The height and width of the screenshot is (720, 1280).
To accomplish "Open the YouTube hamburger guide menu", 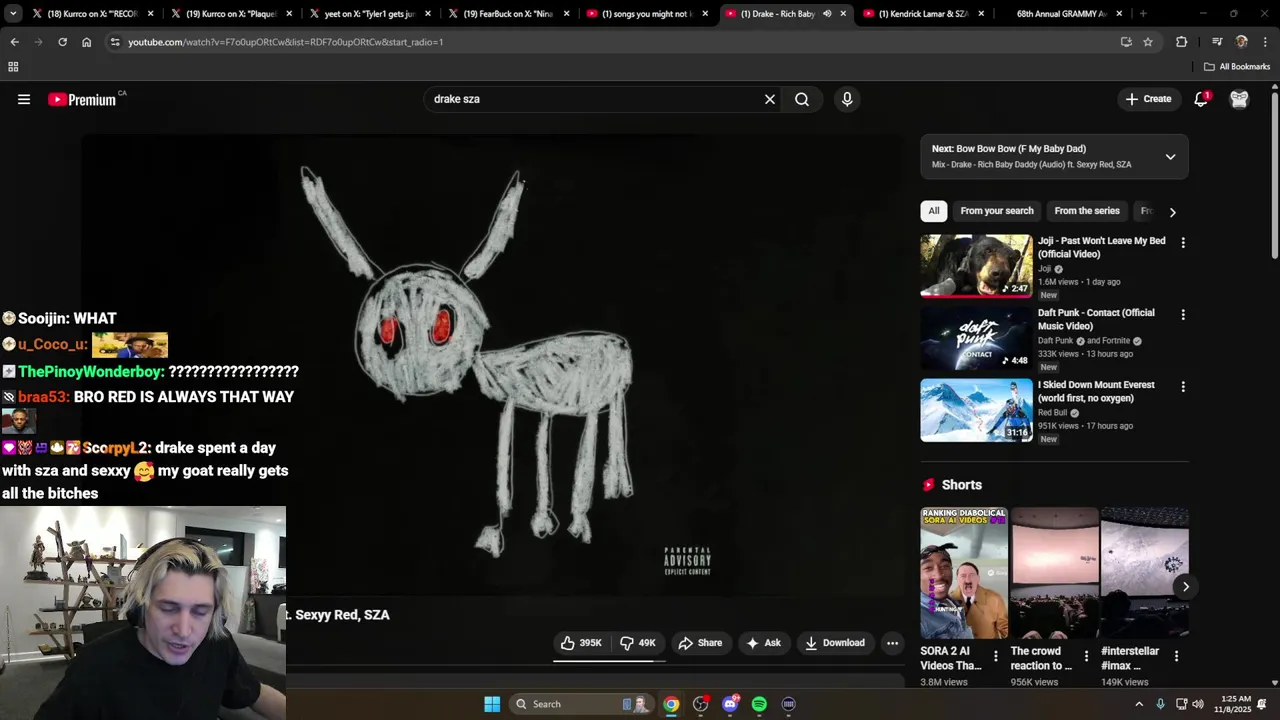I will coord(24,99).
